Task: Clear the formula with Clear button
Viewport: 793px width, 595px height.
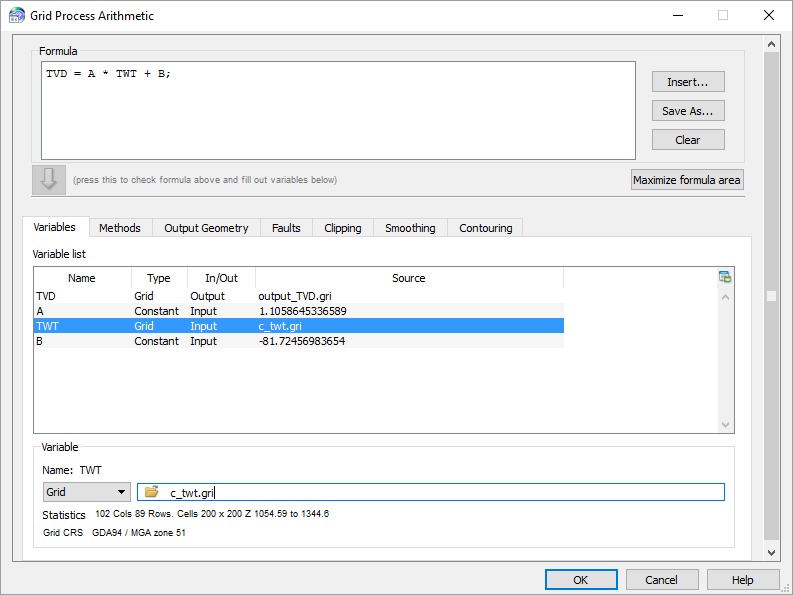Action: [x=688, y=140]
